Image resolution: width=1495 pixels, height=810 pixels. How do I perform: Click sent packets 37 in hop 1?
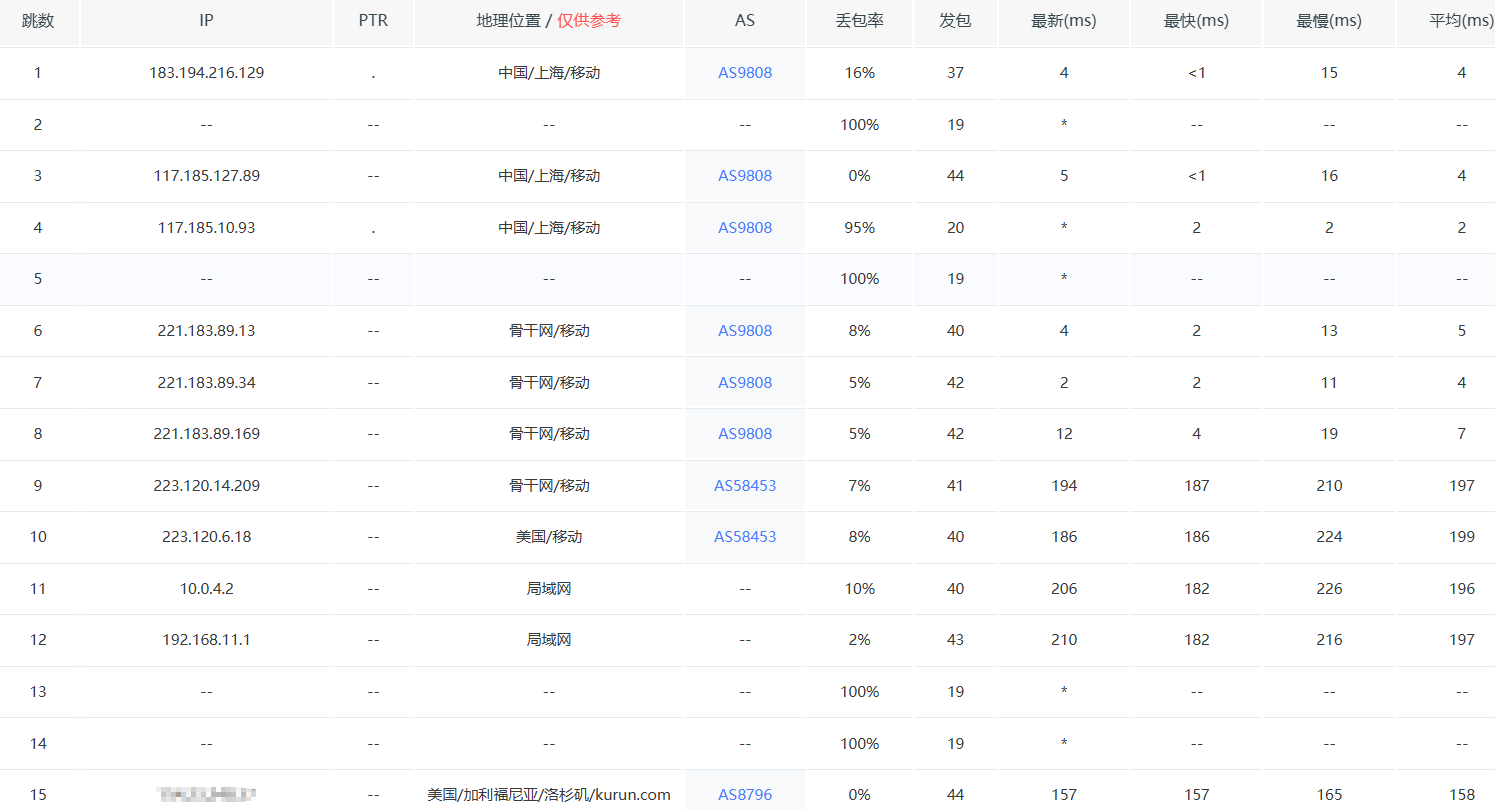pos(956,73)
